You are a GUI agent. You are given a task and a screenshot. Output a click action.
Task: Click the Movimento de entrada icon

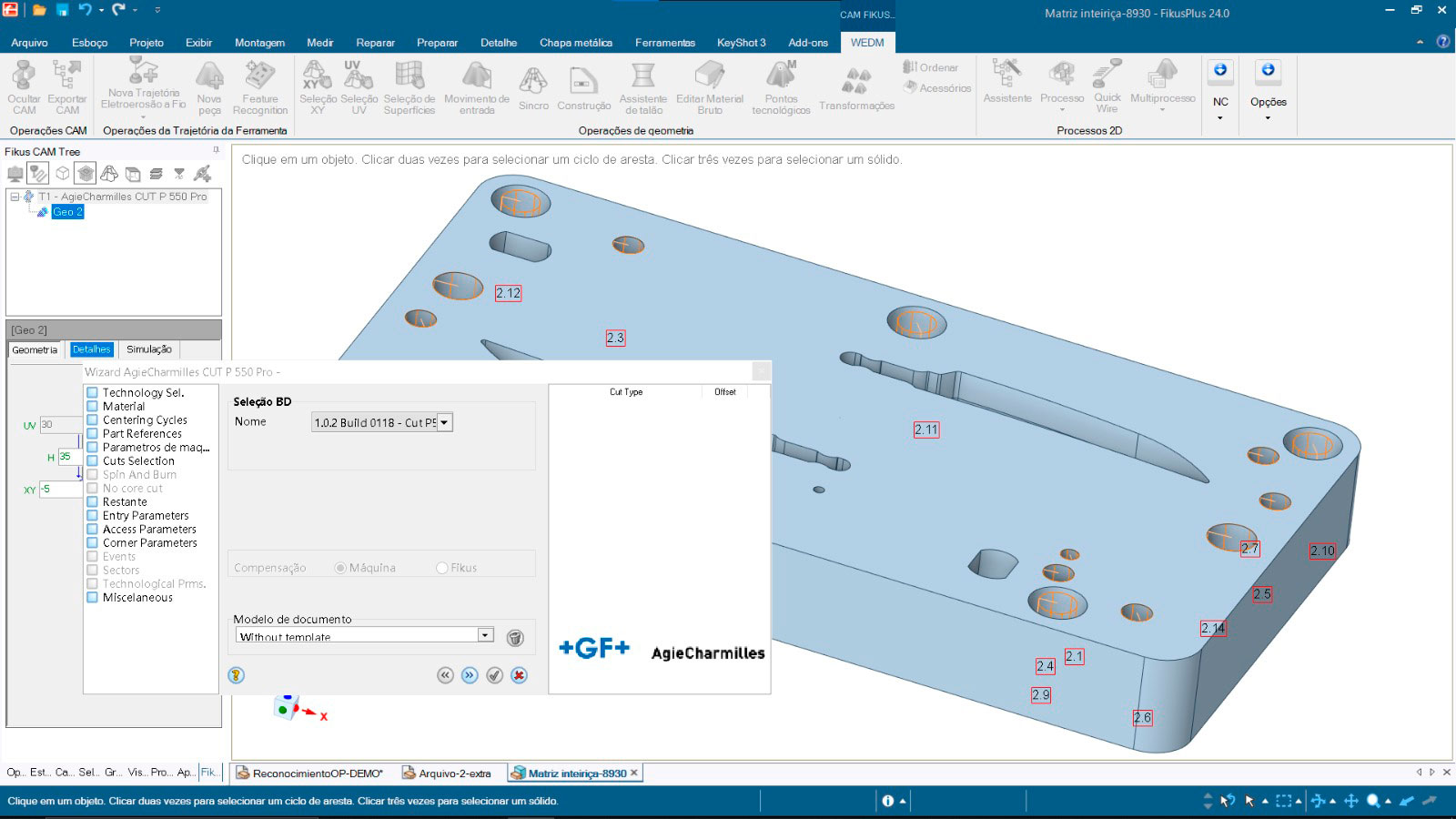coord(477,87)
